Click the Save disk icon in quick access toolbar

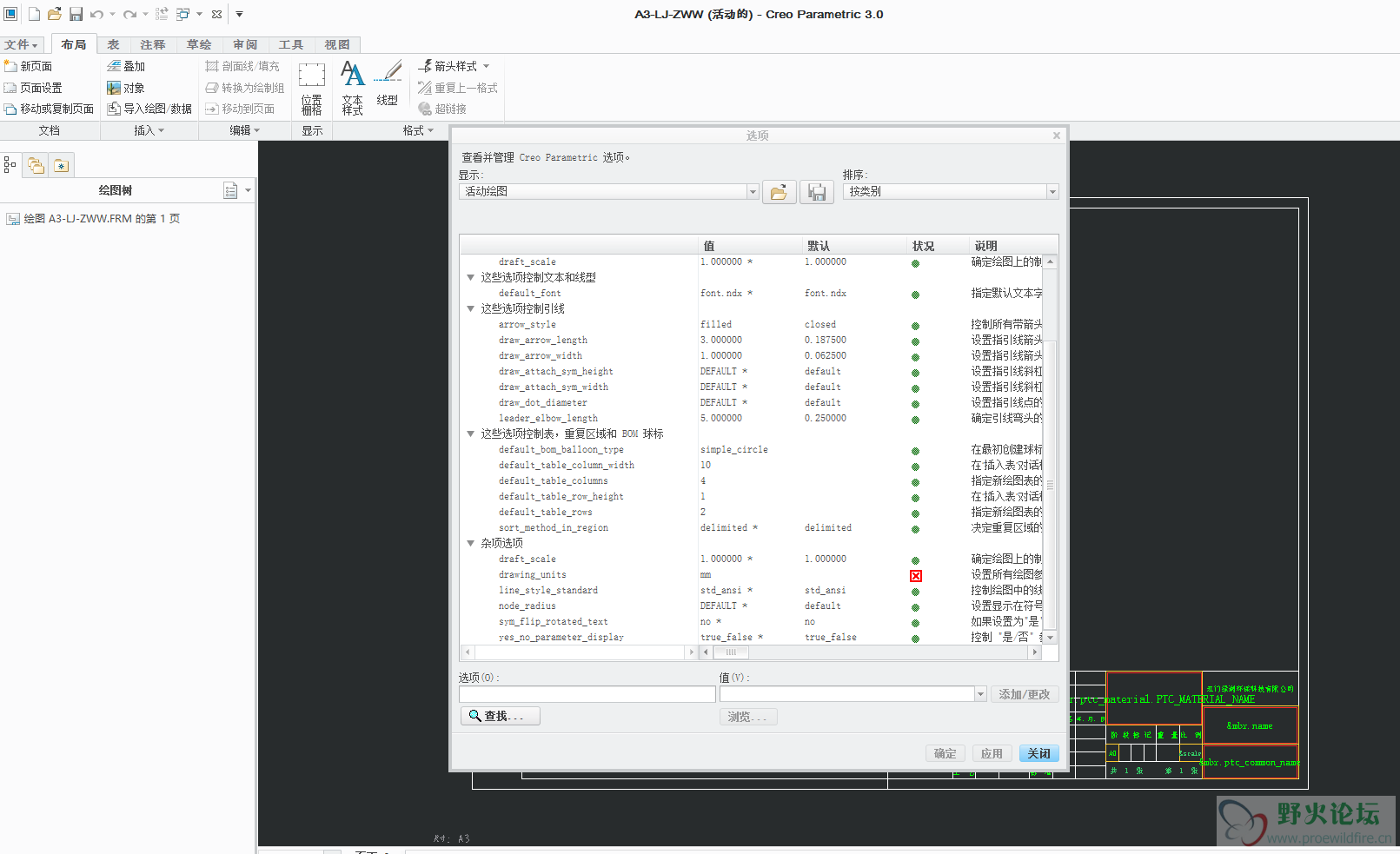click(76, 14)
